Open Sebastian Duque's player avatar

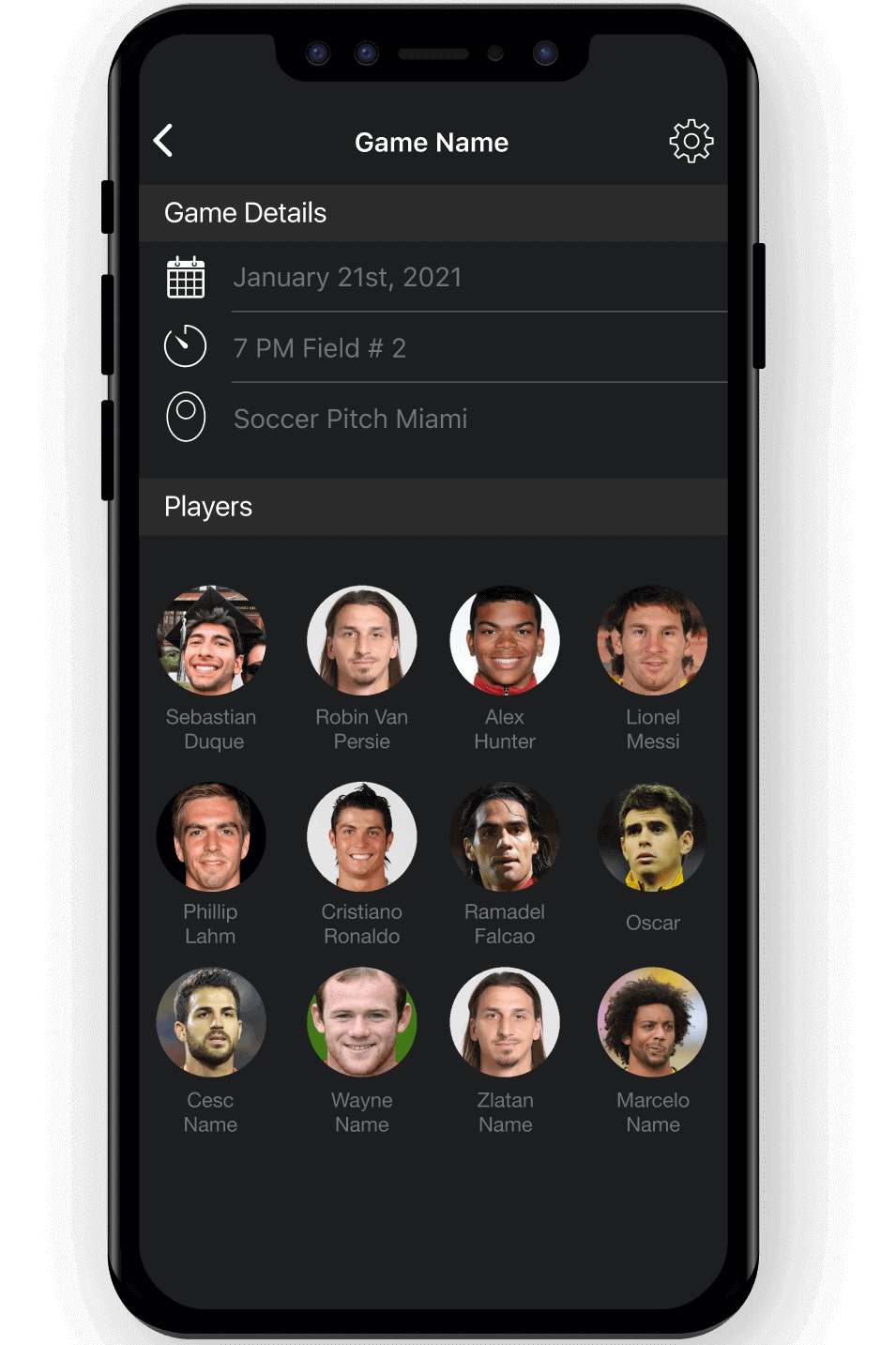coord(211,640)
